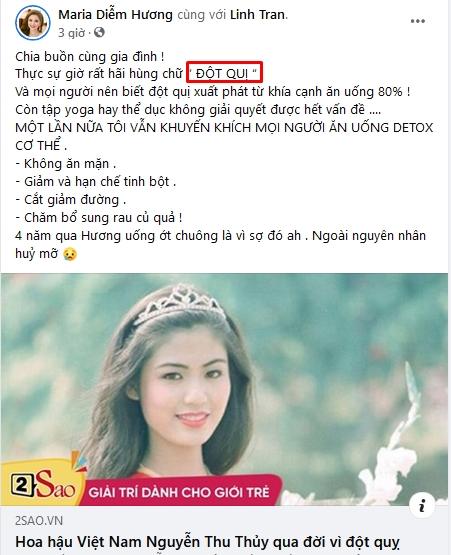
Task: Click the 'Không ăn mặn' bullet line
Action: coord(66,164)
